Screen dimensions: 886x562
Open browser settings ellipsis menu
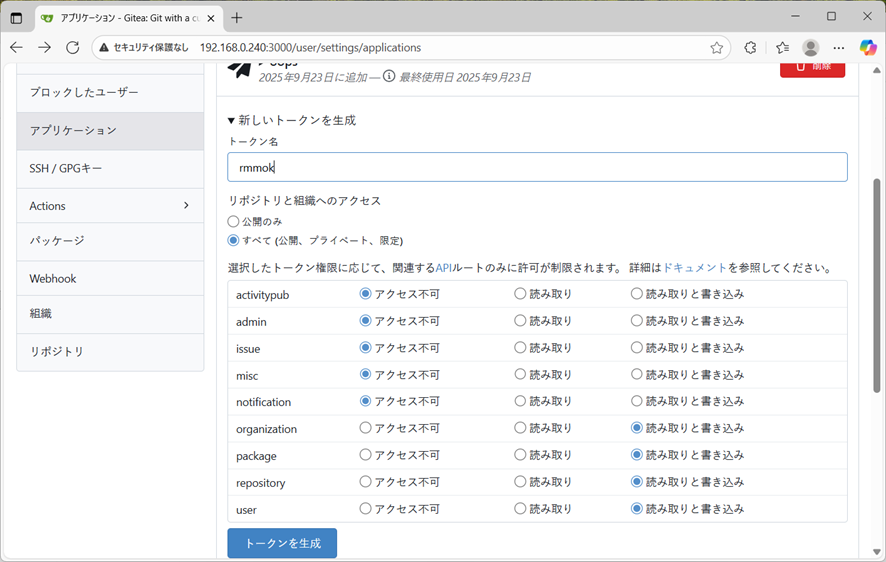pos(838,47)
